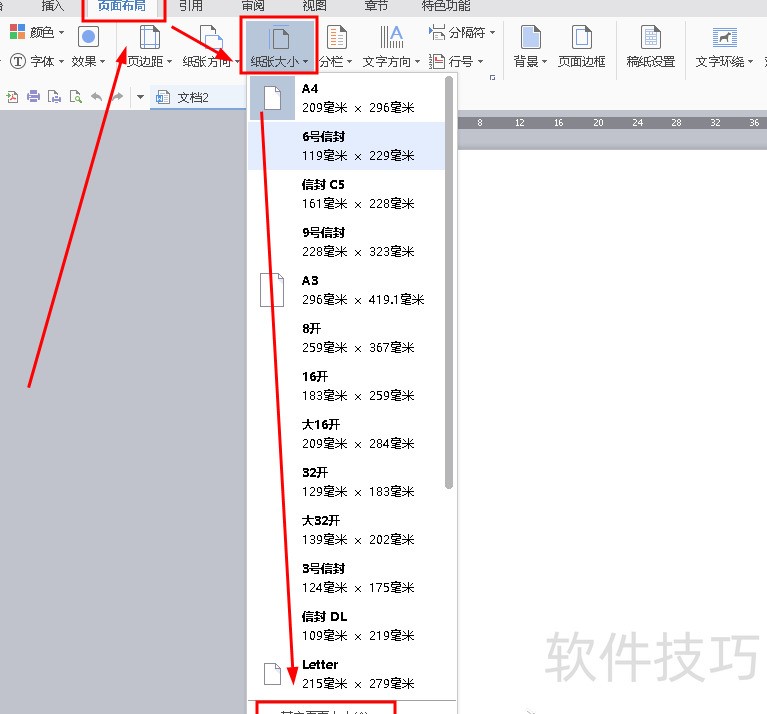The image size is (767, 714).
Task: Select A3 paper size
Action: click(347, 290)
